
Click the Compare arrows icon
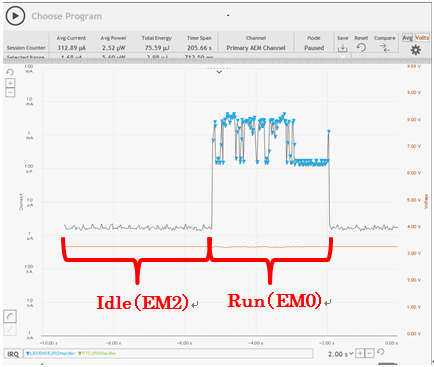(x=384, y=48)
